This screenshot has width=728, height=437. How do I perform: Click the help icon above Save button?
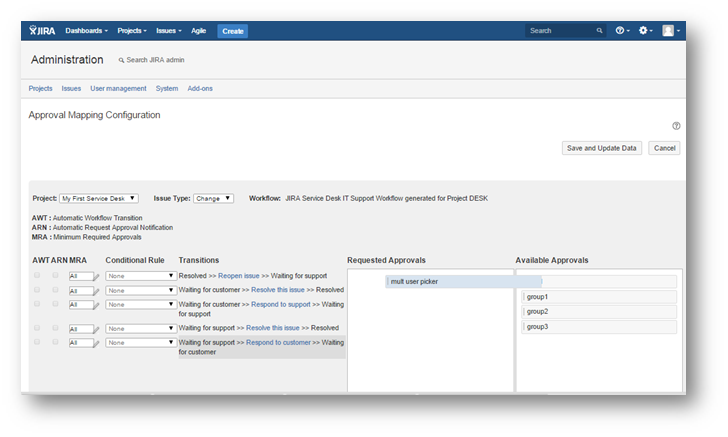pyautogui.click(x=676, y=126)
